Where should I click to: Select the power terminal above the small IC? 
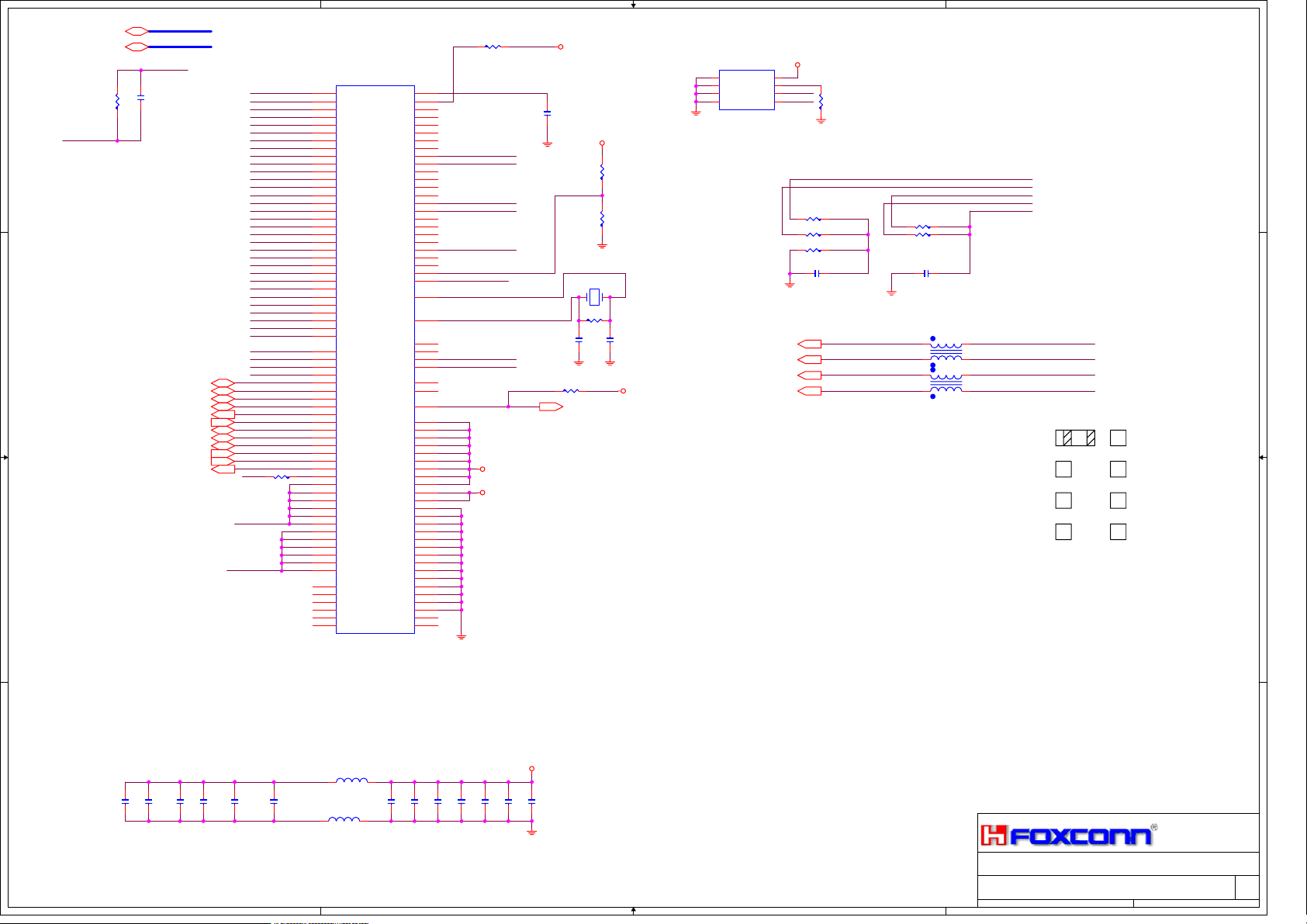coord(797,65)
